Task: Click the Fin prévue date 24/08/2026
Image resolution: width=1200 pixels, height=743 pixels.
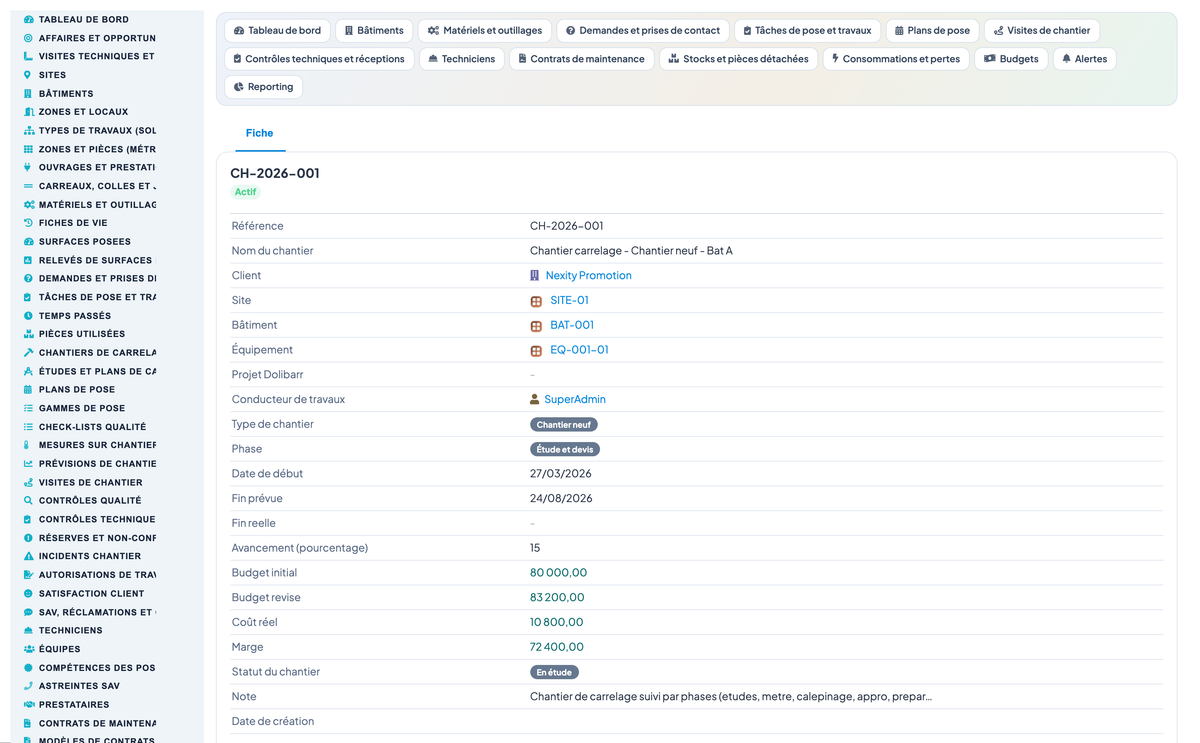Action: [x=561, y=498]
